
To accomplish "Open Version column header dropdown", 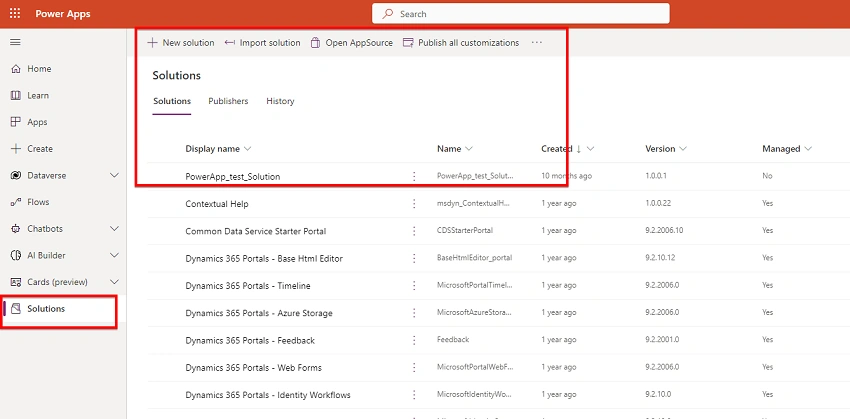I will [683, 149].
